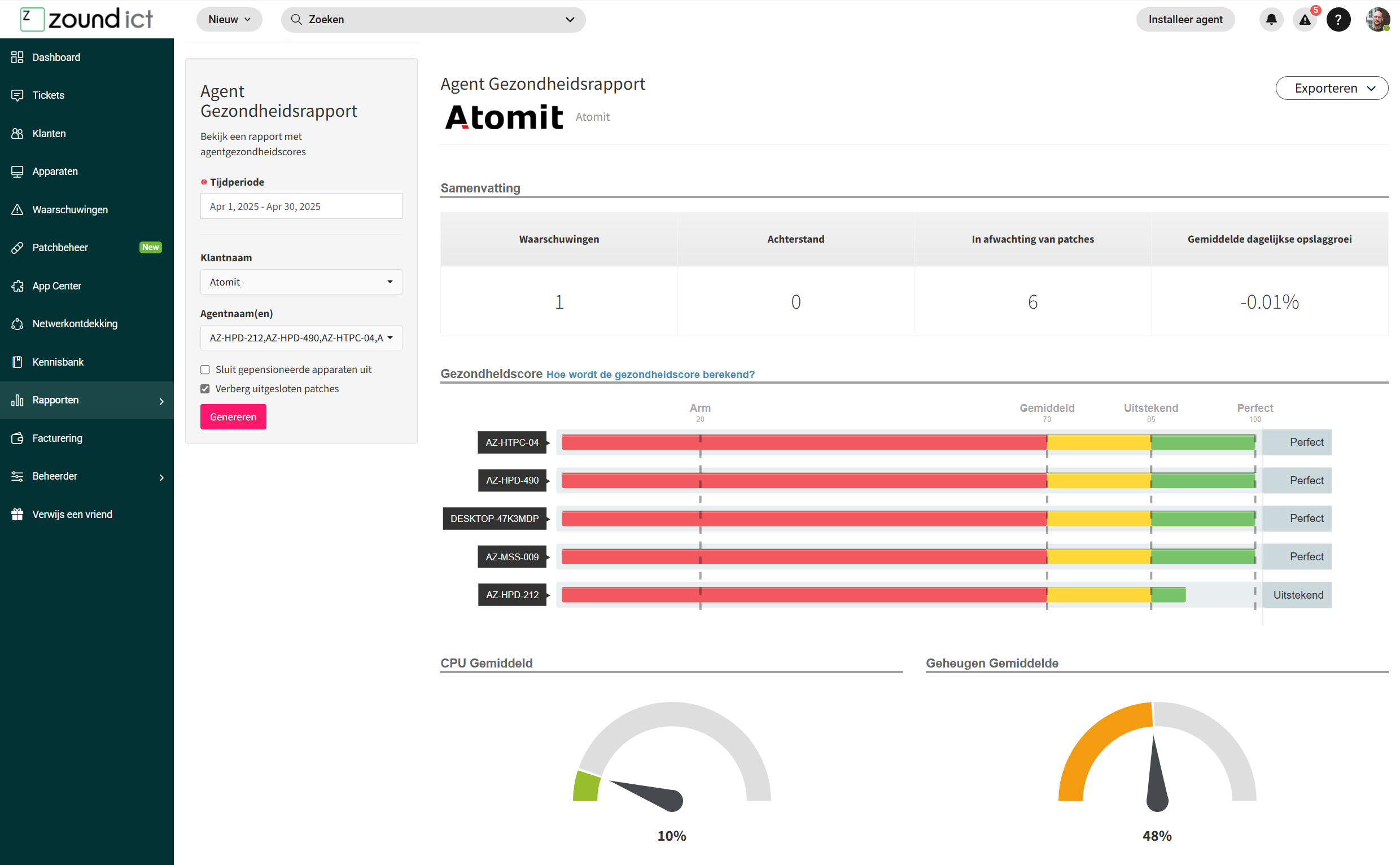
Task: Open the alerts triangle icon with badge
Action: tap(1305, 19)
